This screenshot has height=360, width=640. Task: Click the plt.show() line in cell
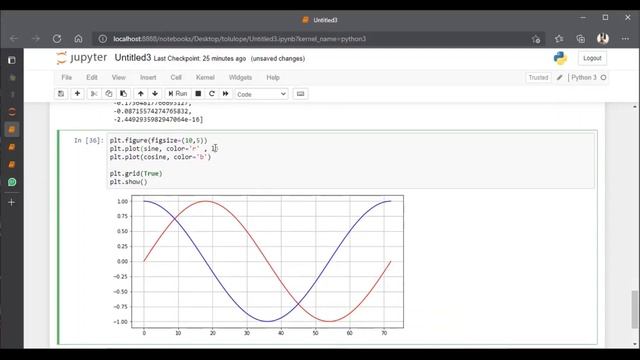click(129, 182)
